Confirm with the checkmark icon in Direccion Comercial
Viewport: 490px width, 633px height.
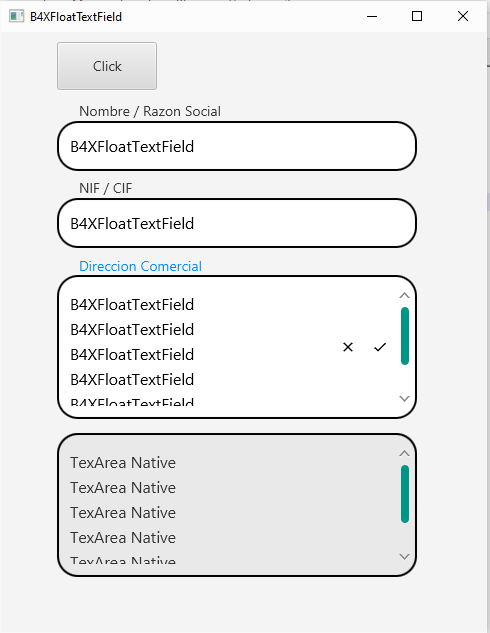(380, 347)
